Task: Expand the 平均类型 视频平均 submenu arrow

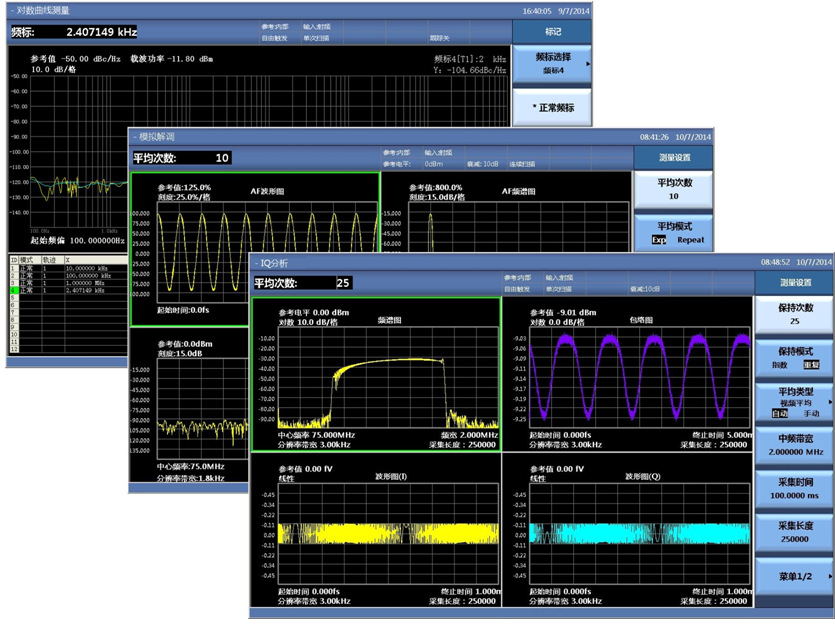Action: [830, 402]
